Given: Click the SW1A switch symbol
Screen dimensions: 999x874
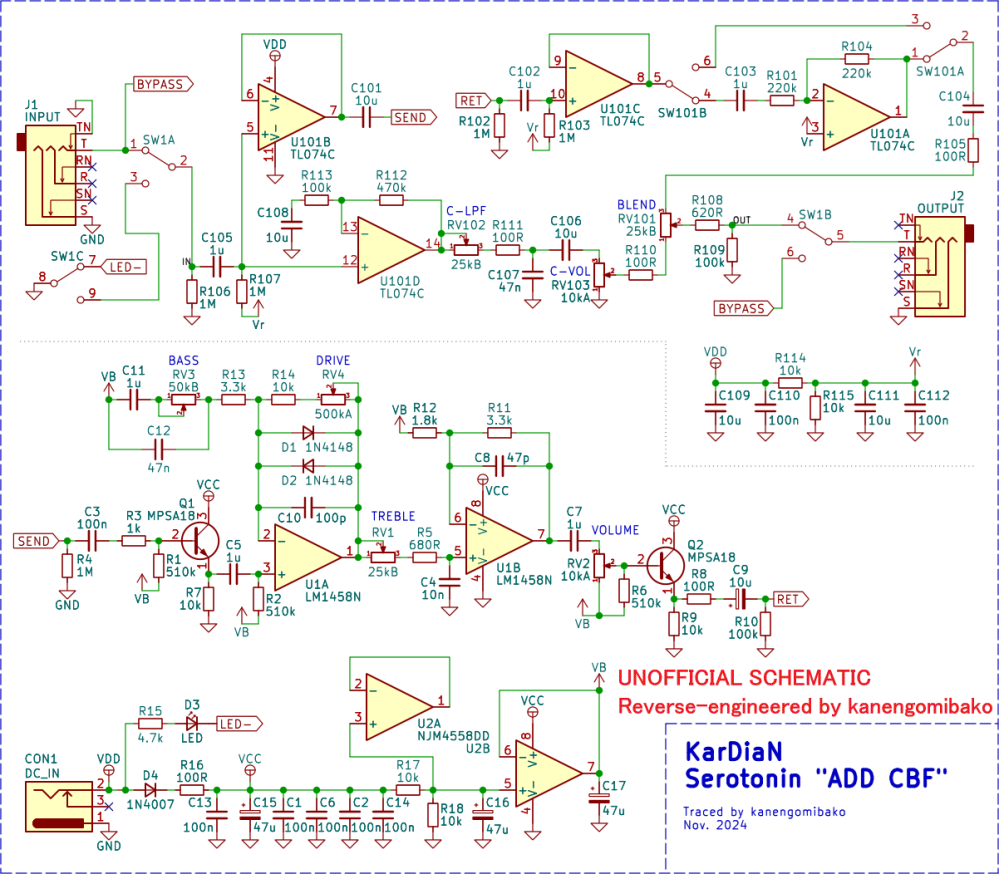Looking at the screenshot, I should tap(159, 159).
